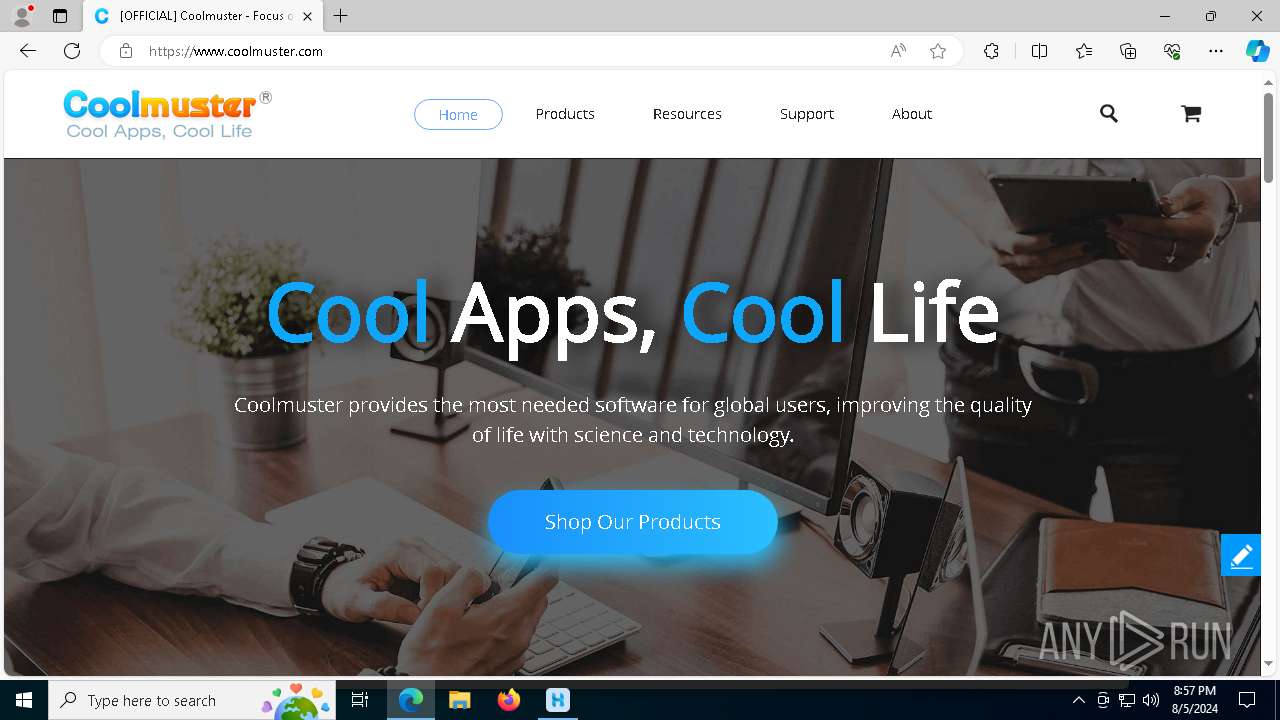Click Shop Our Products button
Viewport: 1280px width, 720px height.
(x=633, y=522)
